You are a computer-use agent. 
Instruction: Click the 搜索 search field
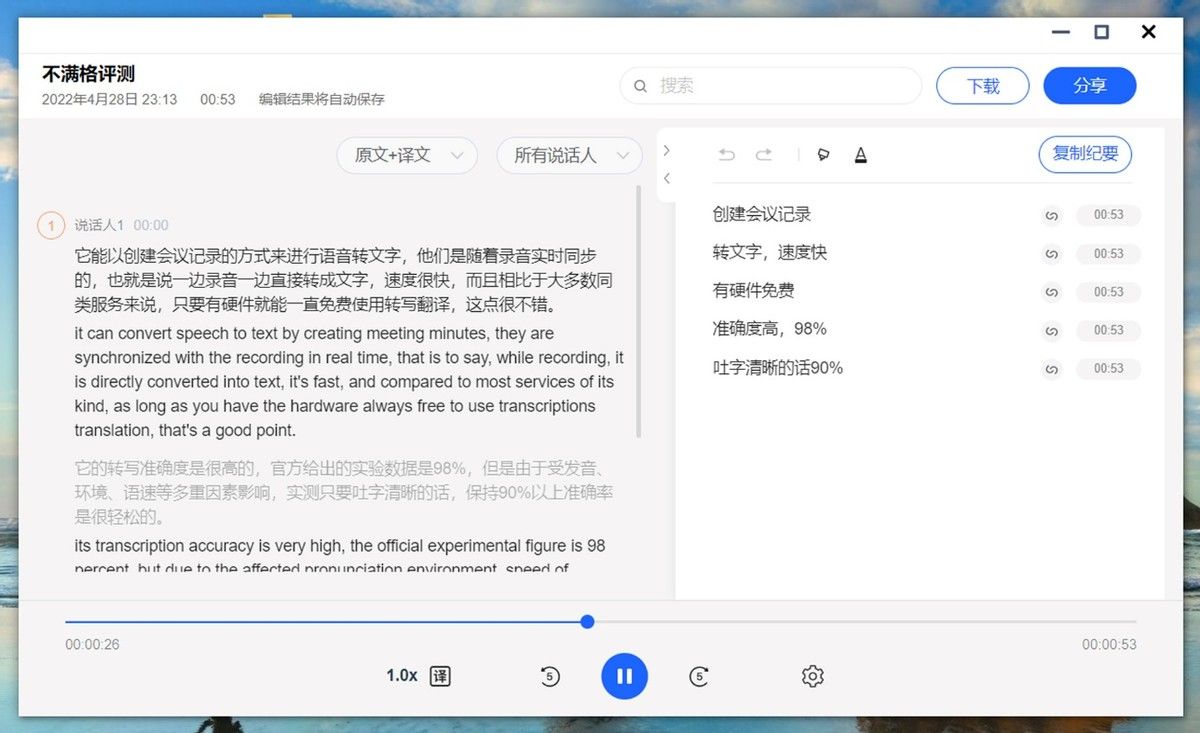pyautogui.click(x=771, y=86)
